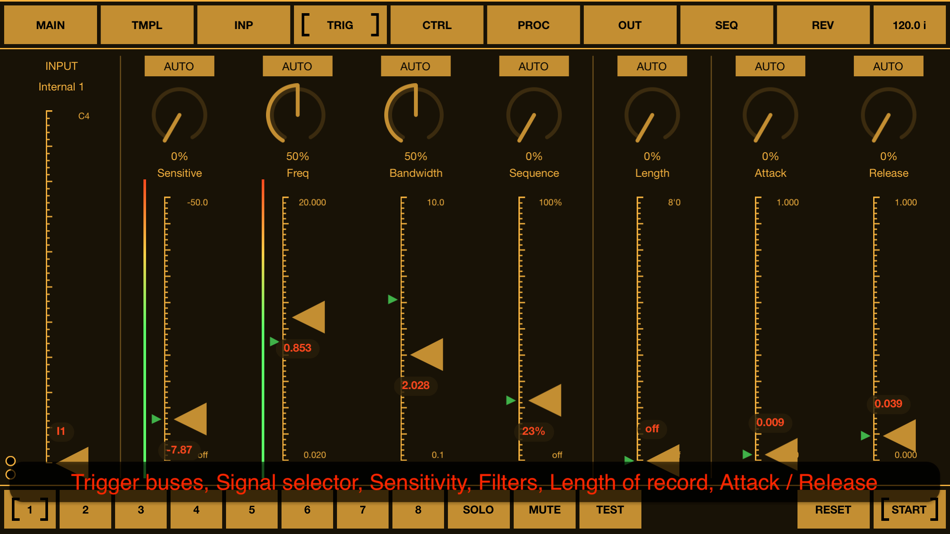
Task: Switch to the REV tab
Action: tap(823, 25)
